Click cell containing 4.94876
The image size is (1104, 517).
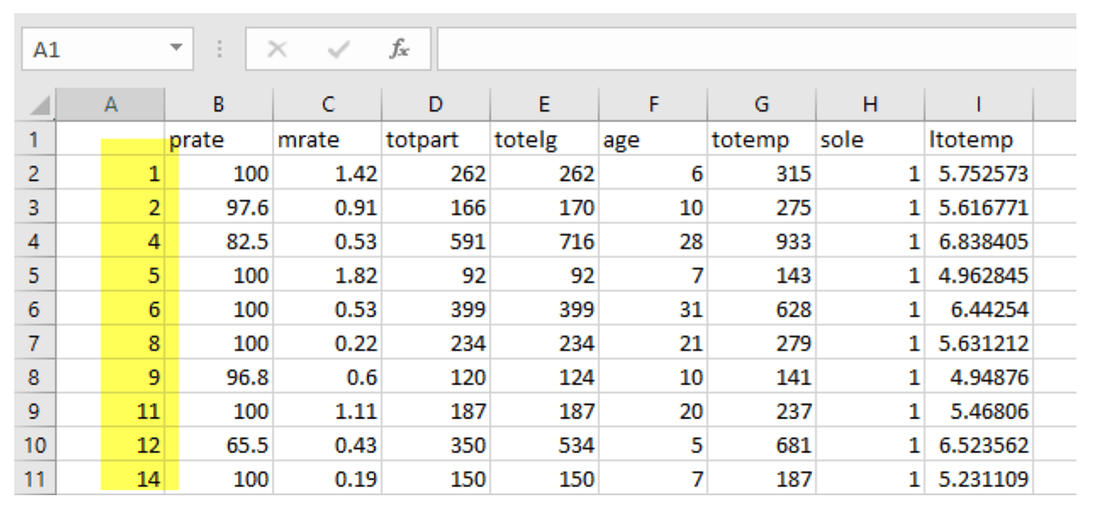979,376
